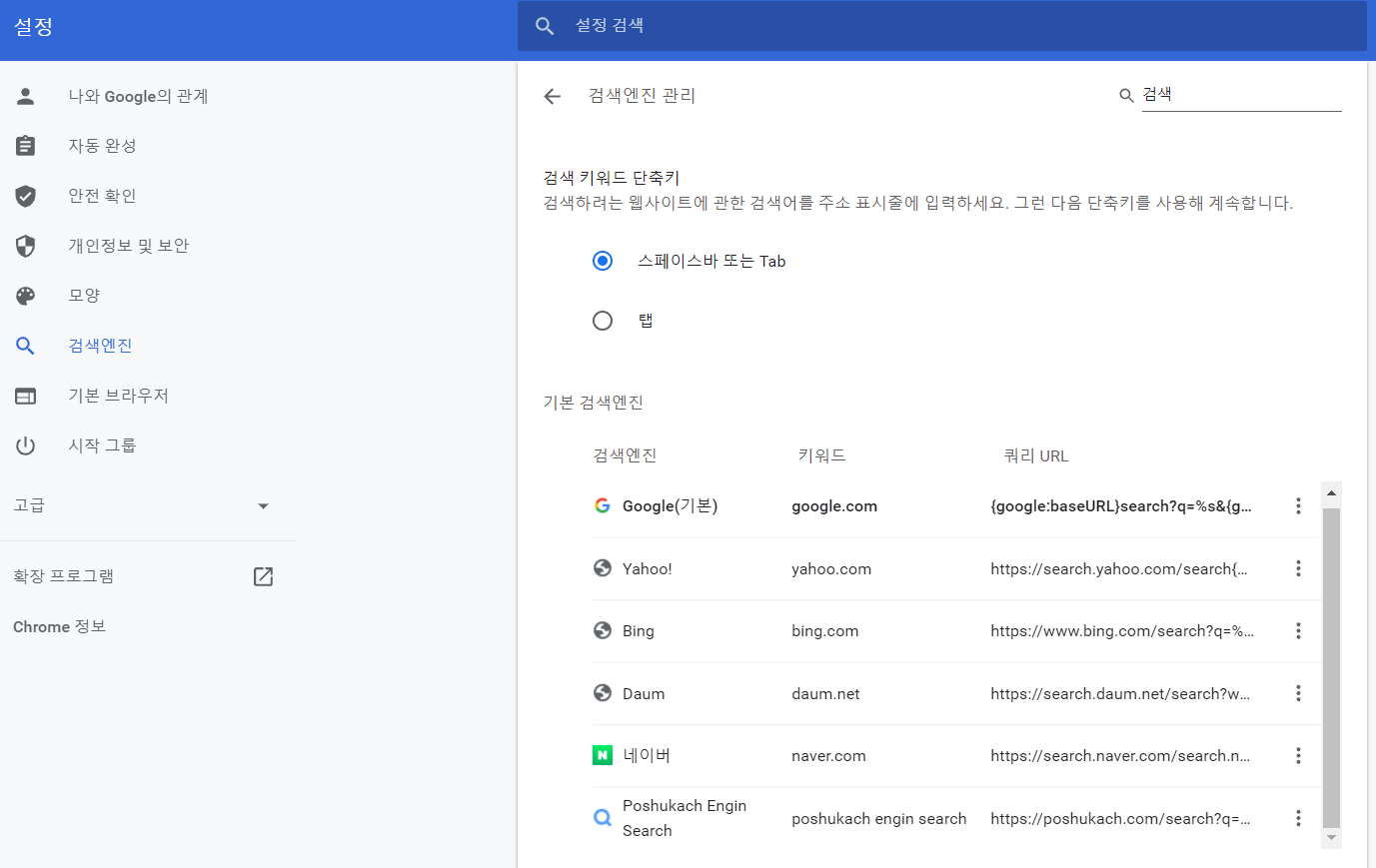Click the Google baseURL query URL text
The height and width of the screenshot is (868, 1376).
tap(1121, 506)
